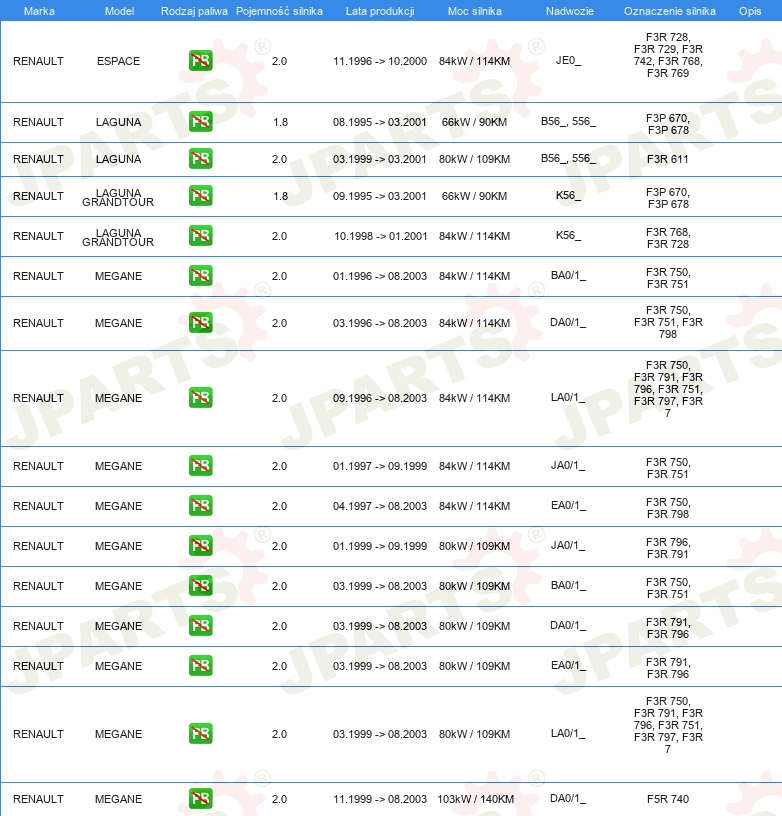Click body code EA0/1_ in 04.1997 row
Screen dimensions: 782x816
pos(568,505)
